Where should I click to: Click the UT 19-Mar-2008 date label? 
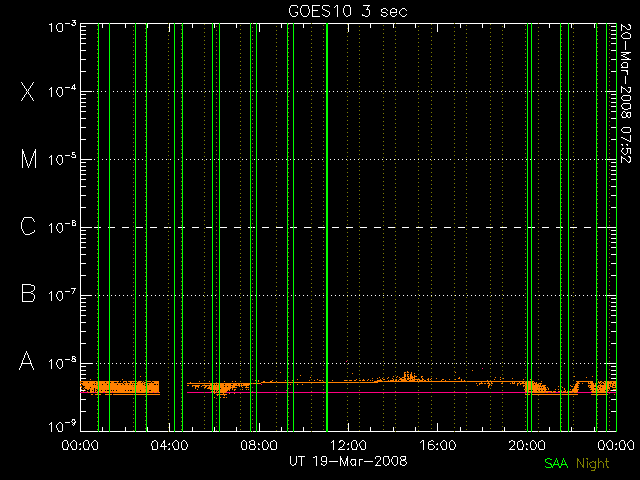(x=348, y=461)
